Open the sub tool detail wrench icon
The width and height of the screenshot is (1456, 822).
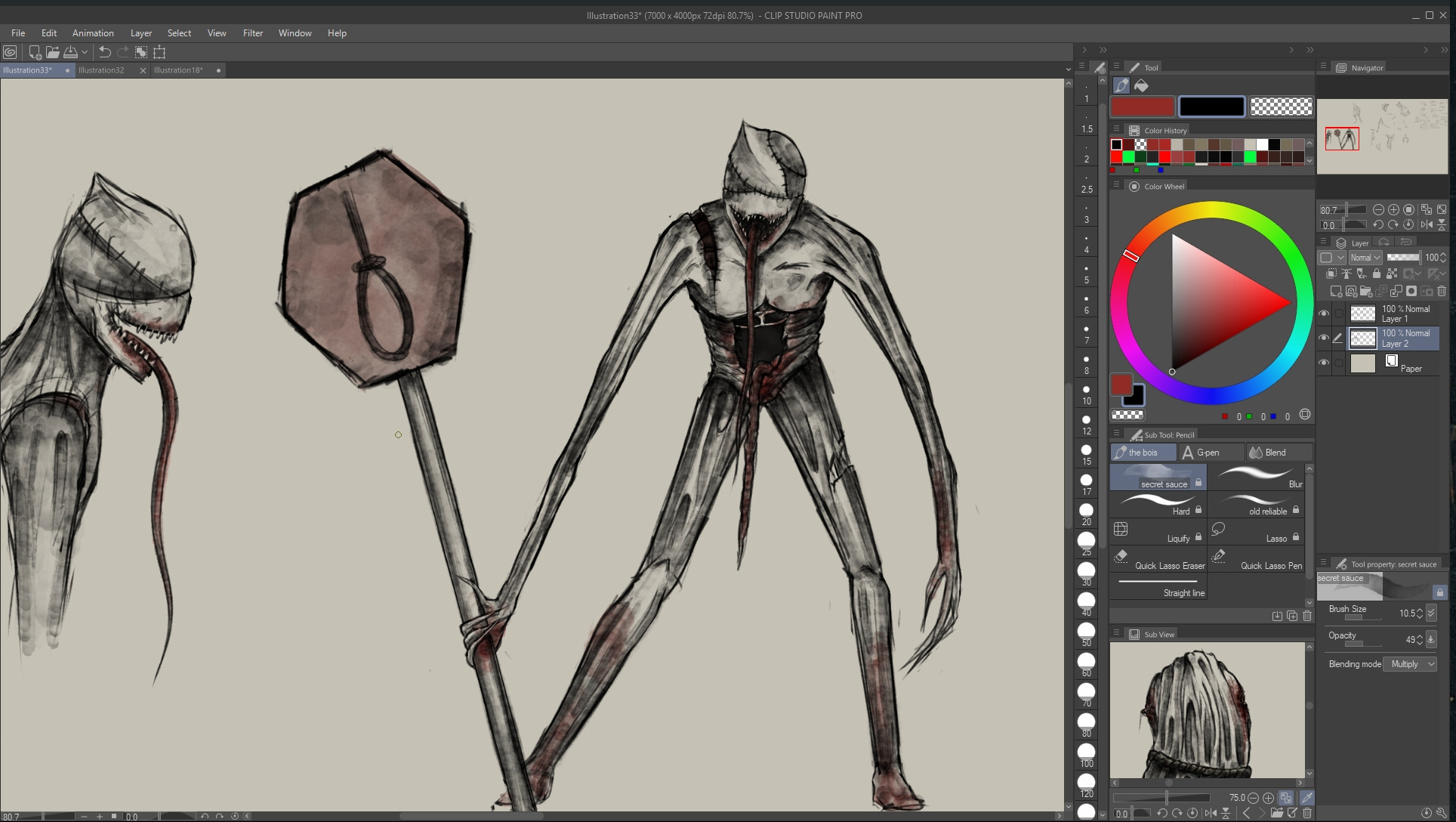coord(1441,813)
